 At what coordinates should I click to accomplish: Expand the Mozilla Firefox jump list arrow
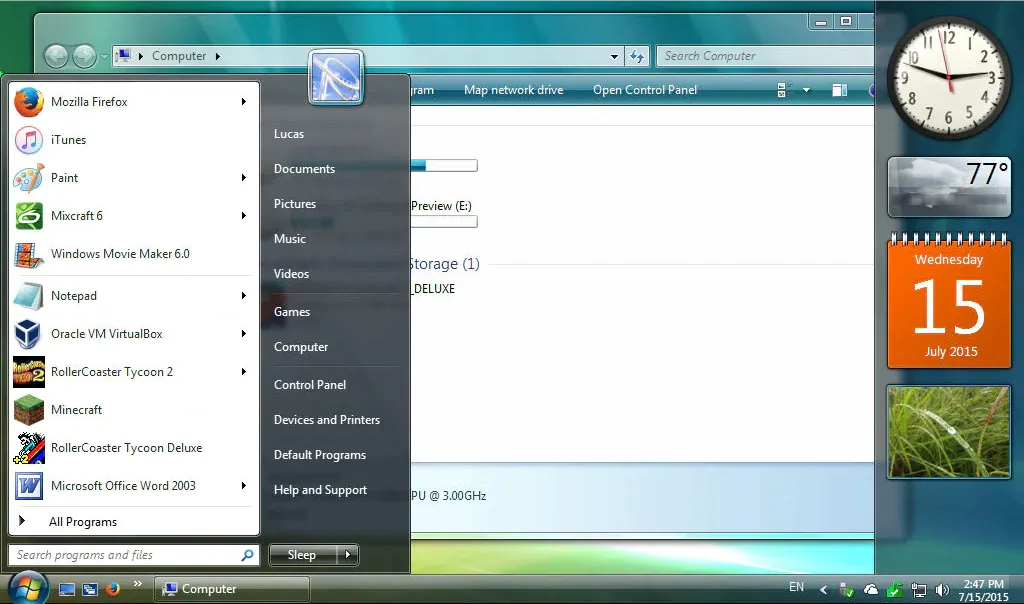[244, 102]
